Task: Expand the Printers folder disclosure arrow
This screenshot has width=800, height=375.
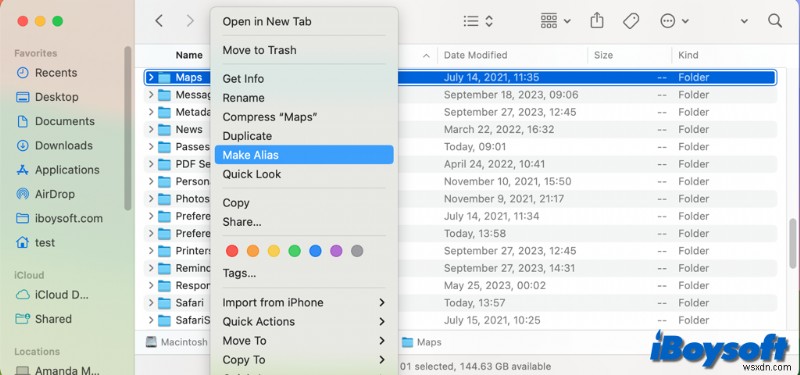Action: 151,251
